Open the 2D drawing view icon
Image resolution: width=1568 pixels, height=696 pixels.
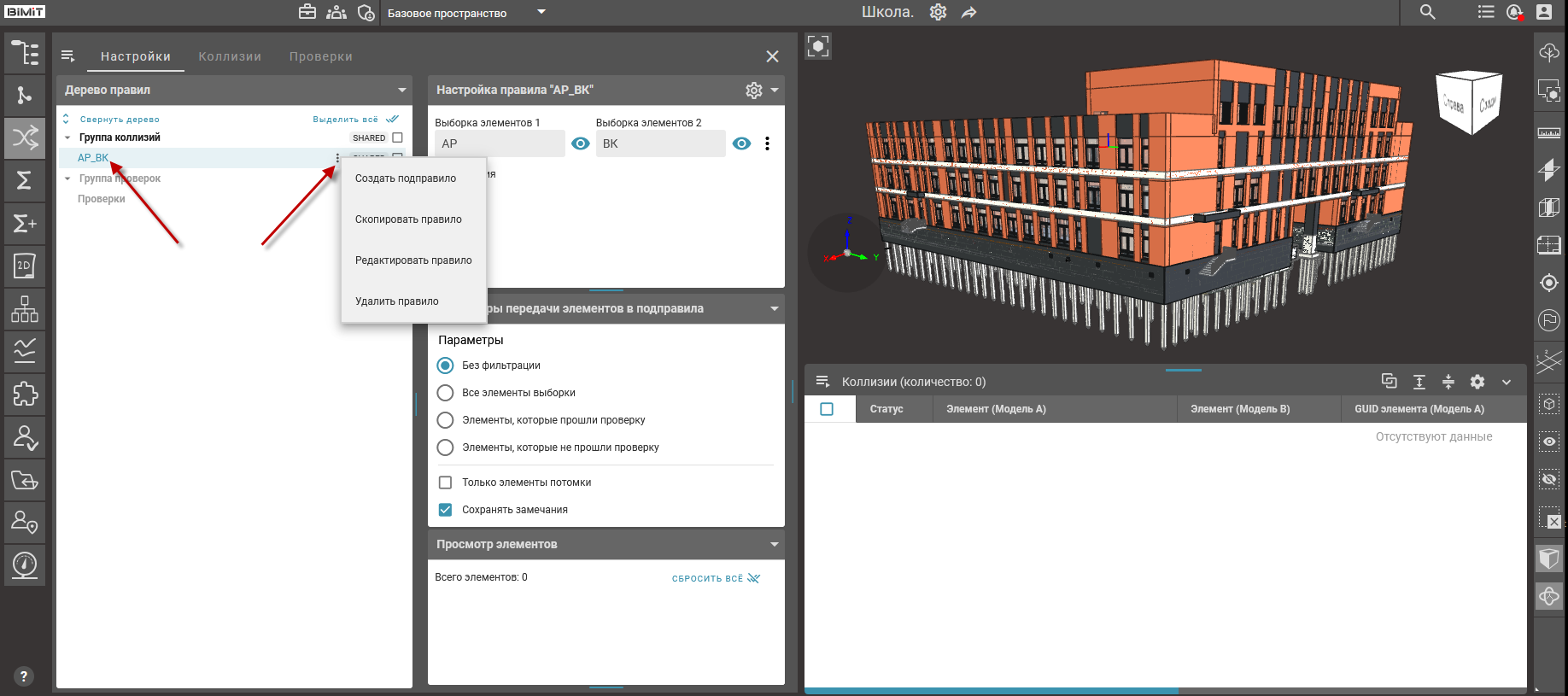click(25, 266)
